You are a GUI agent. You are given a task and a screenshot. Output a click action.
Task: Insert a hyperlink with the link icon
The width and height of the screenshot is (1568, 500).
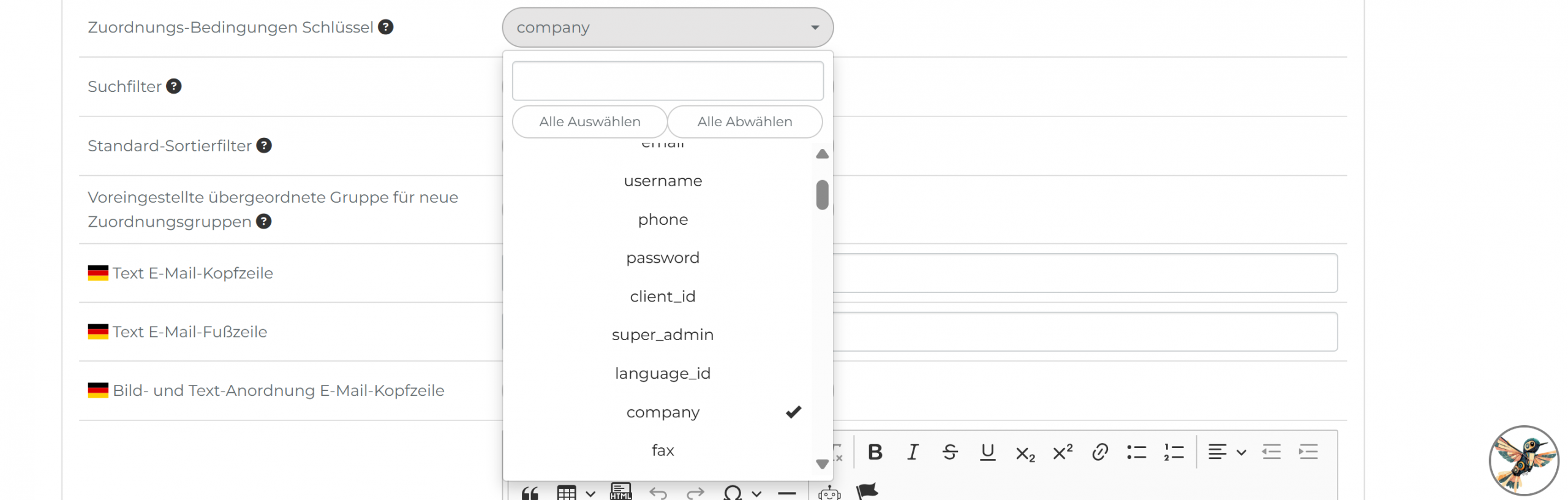point(1099,452)
